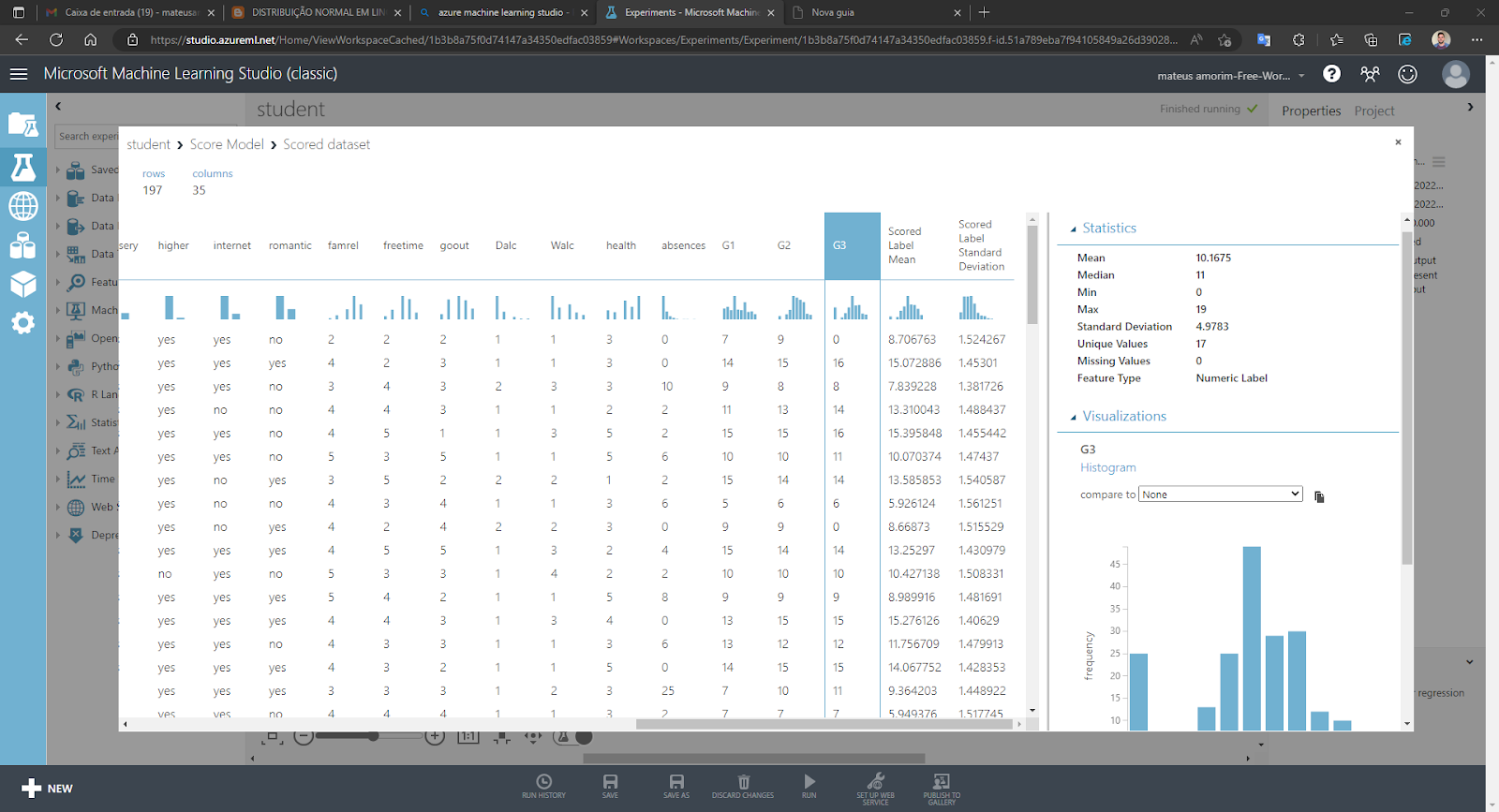The image size is (1499, 812).
Task: Open the community people icon in header
Action: coord(1370,74)
